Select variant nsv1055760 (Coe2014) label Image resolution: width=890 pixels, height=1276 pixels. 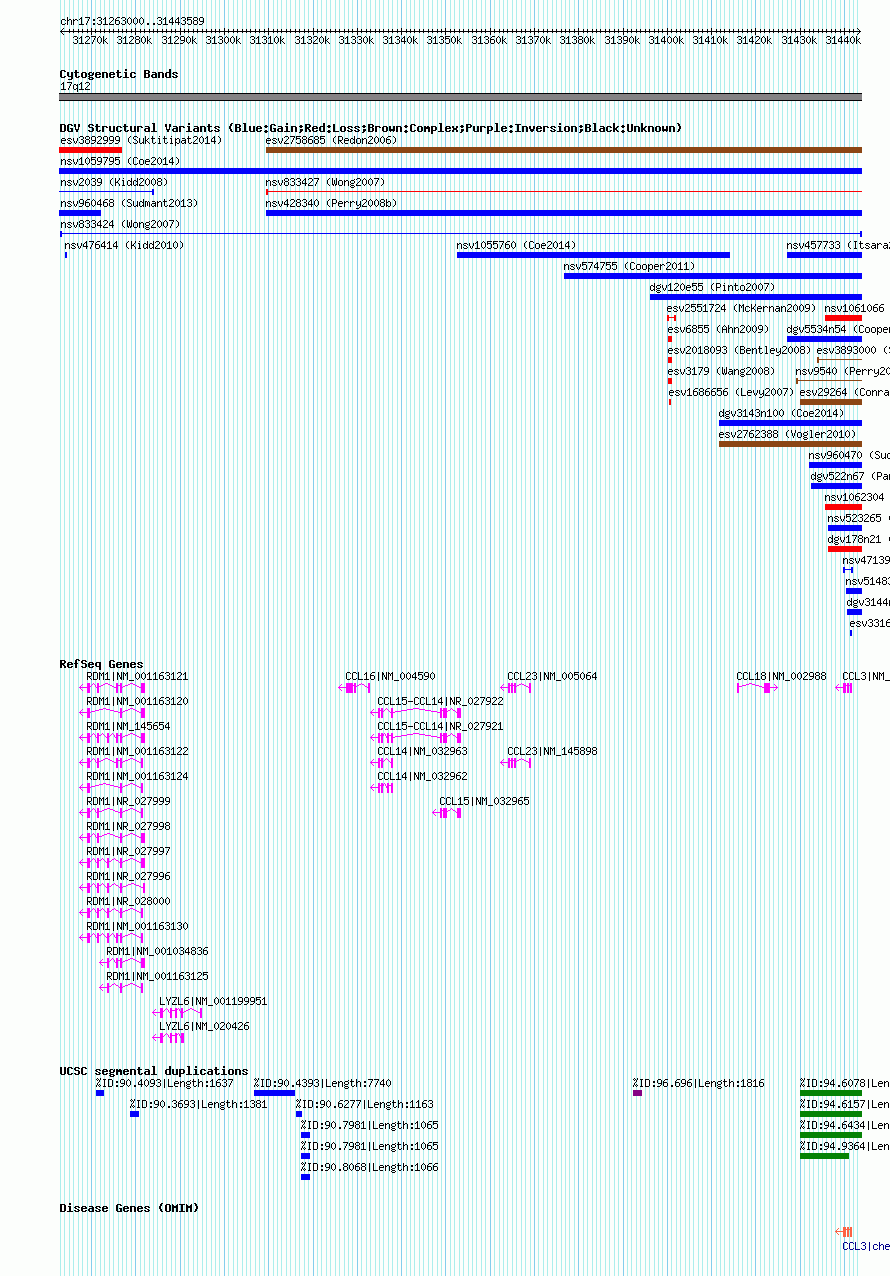516,245
